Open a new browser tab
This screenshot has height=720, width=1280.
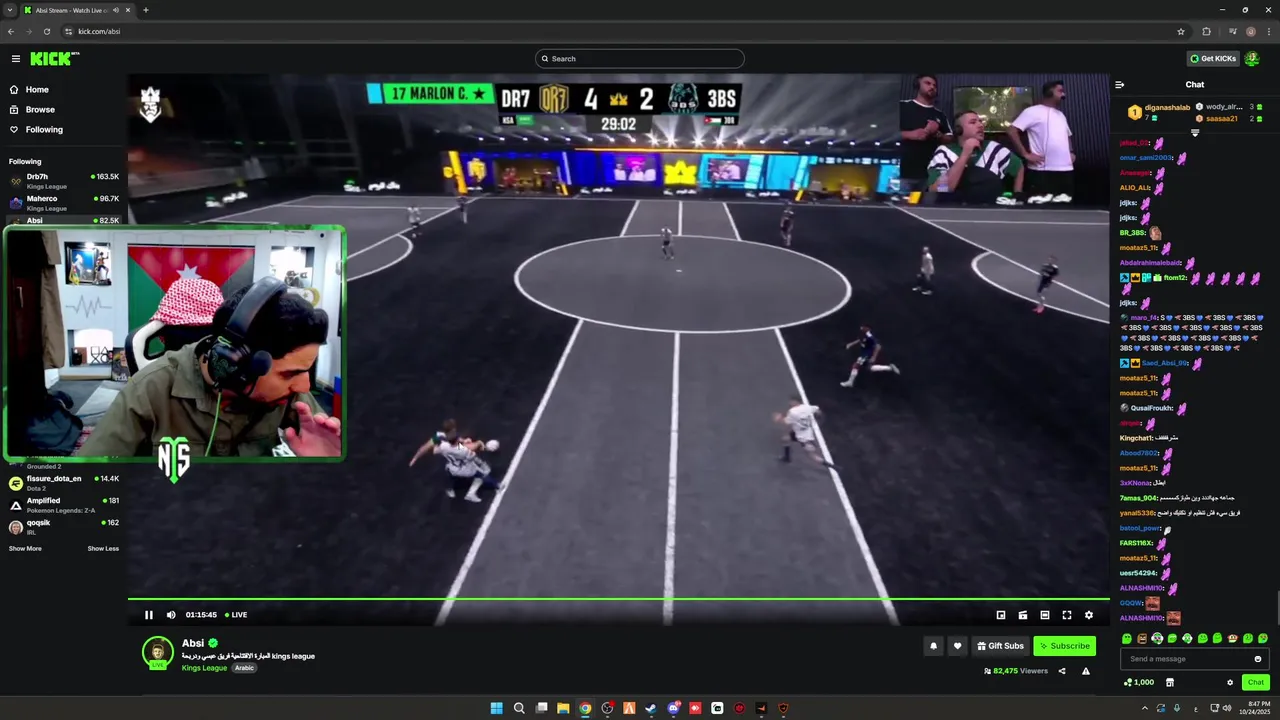tap(146, 10)
